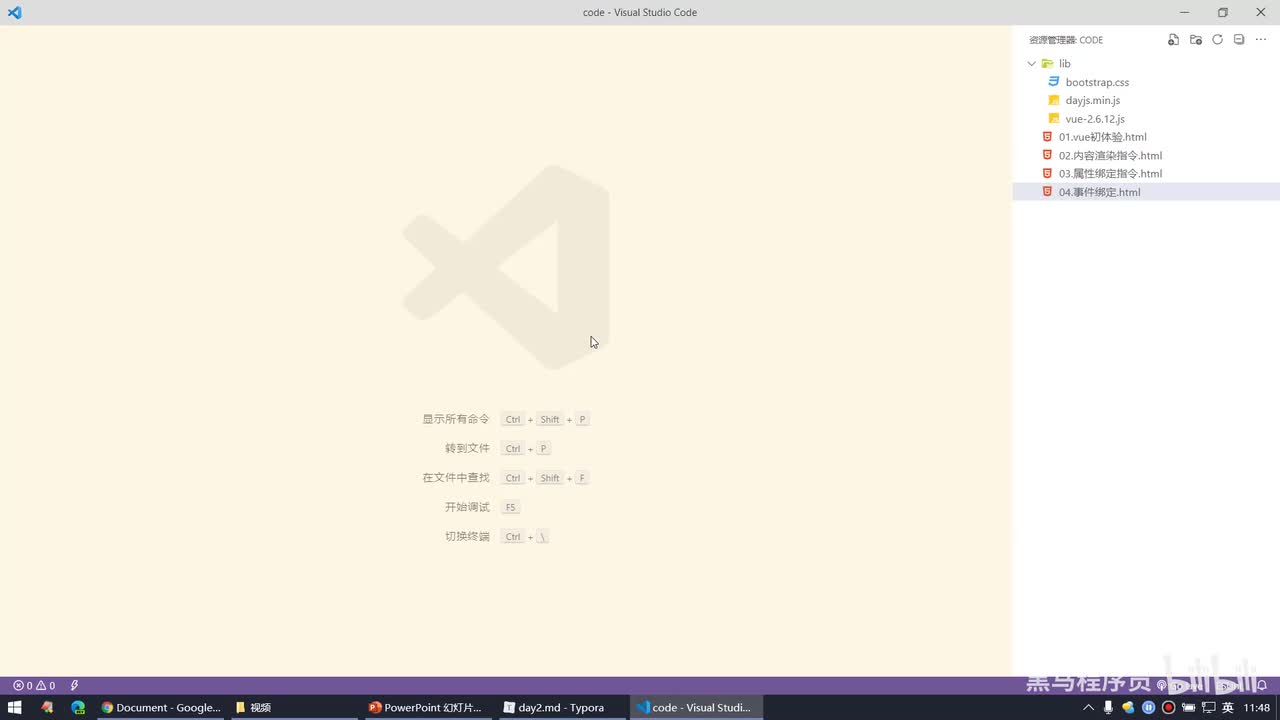Open 02.内容渲染指令.html in the explorer
The width and height of the screenshot is (1280, 720).
[x=1146, y=155]
